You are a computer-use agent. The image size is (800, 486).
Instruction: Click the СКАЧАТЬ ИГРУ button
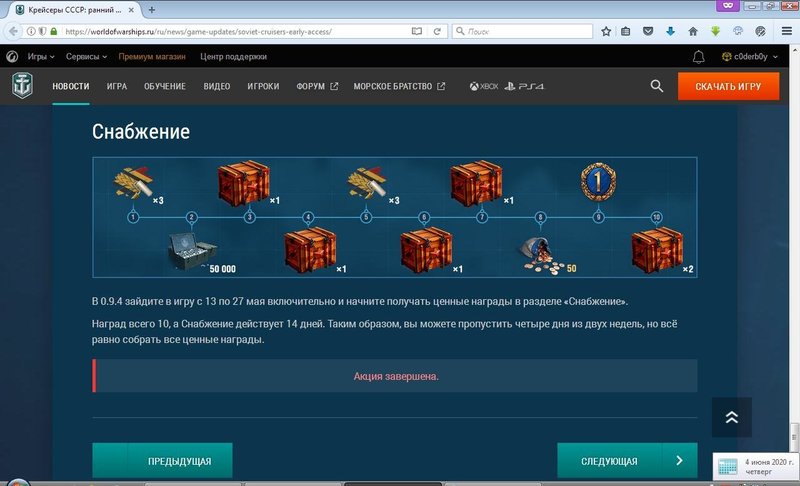tap(728, 86)
